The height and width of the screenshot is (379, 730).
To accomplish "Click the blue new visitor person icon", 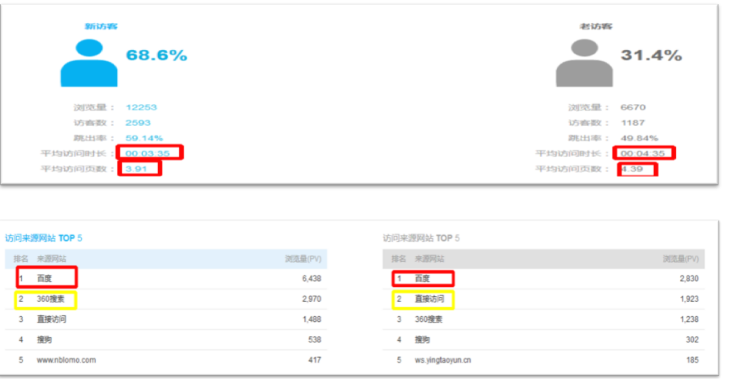I will click(x=89, y=63).
